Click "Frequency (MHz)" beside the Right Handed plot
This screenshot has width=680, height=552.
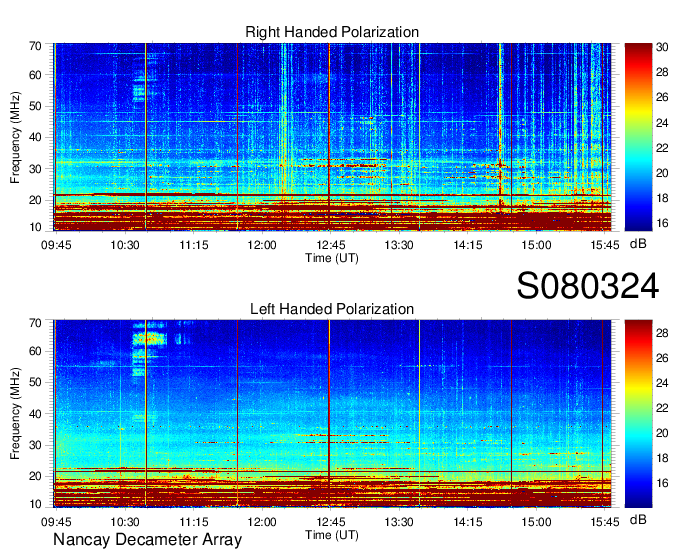(15, 137)
